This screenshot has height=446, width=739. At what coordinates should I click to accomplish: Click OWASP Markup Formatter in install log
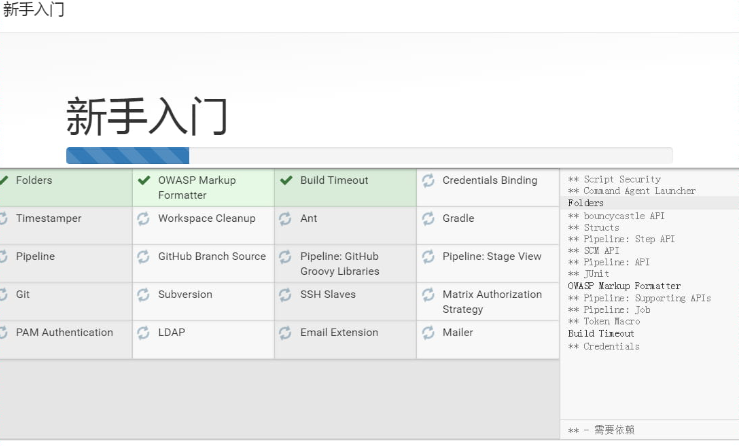(624, 286)
